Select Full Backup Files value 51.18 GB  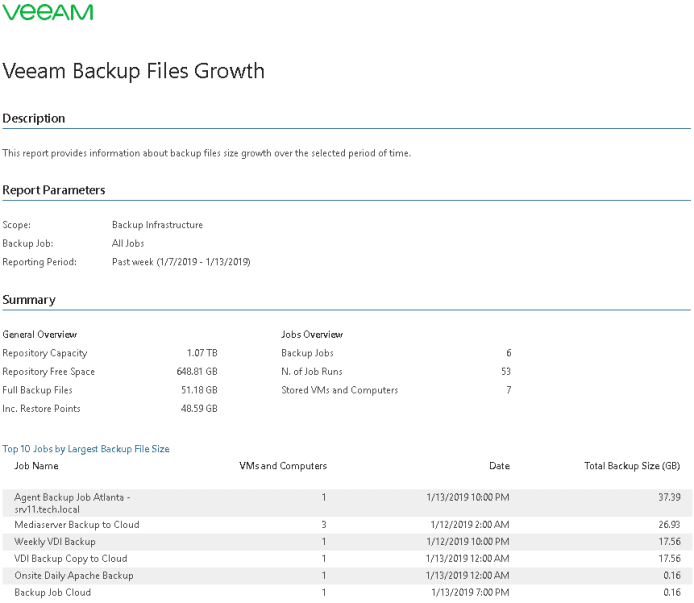pos(199,390)
